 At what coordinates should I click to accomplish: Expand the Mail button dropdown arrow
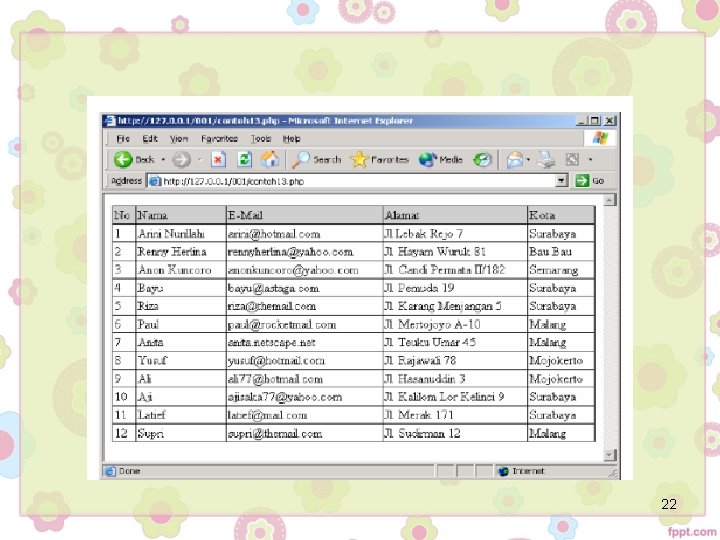pos(528,160)
